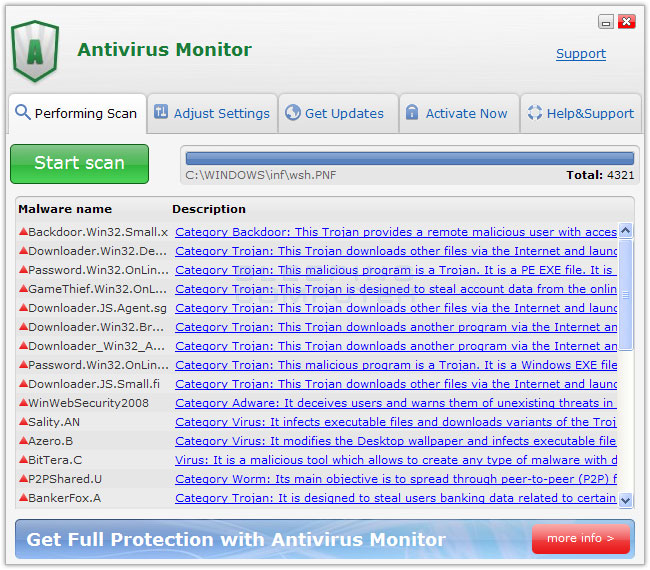Image resolution: width=650 pixels, height=570 pixels.
Task: Select the Downloader.JS.Agent.sg malware entry
Action: [x=97, y=308]
